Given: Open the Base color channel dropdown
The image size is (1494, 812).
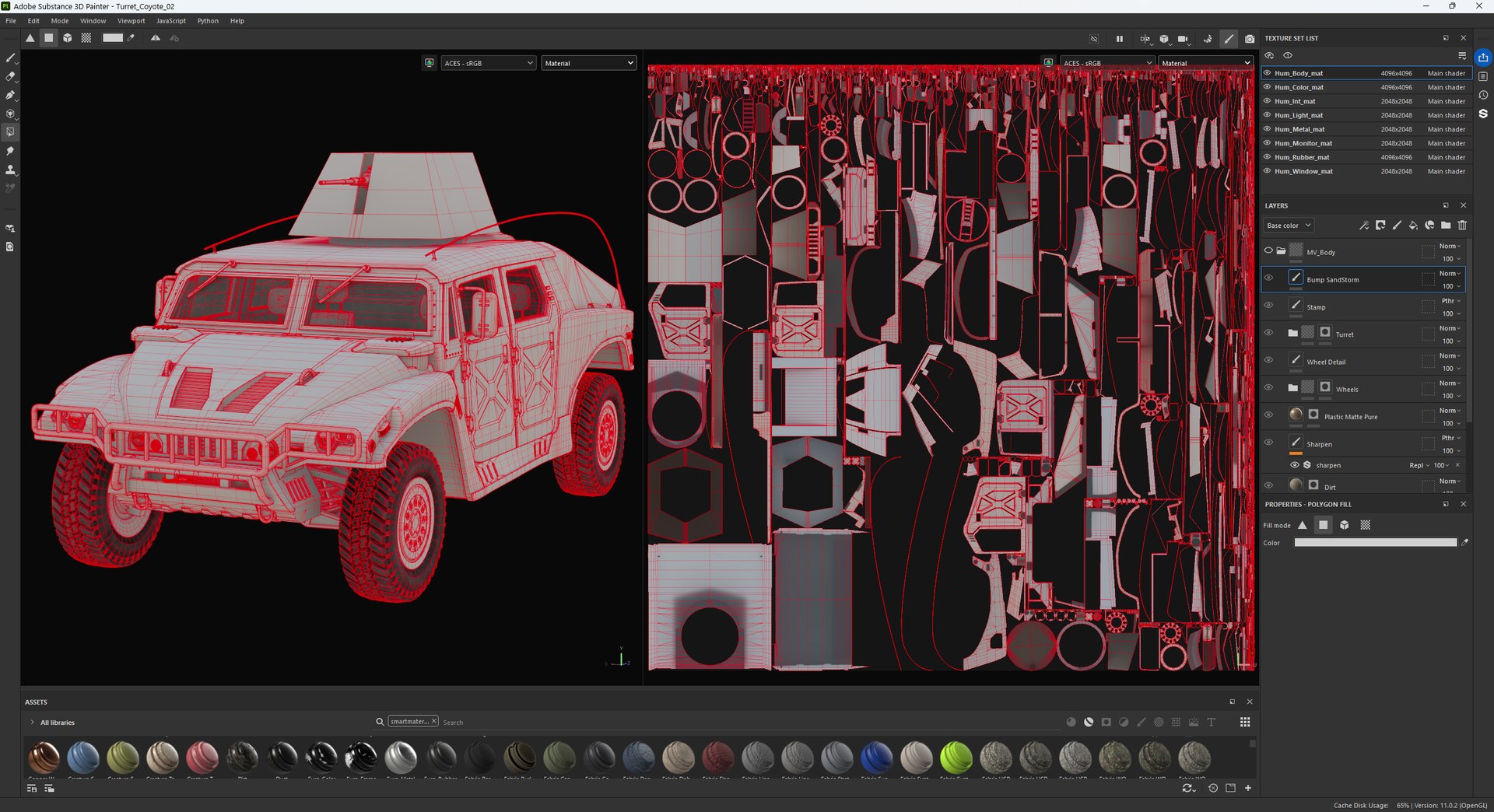Looking at the screenshot, I should (x=1289, y=226).
